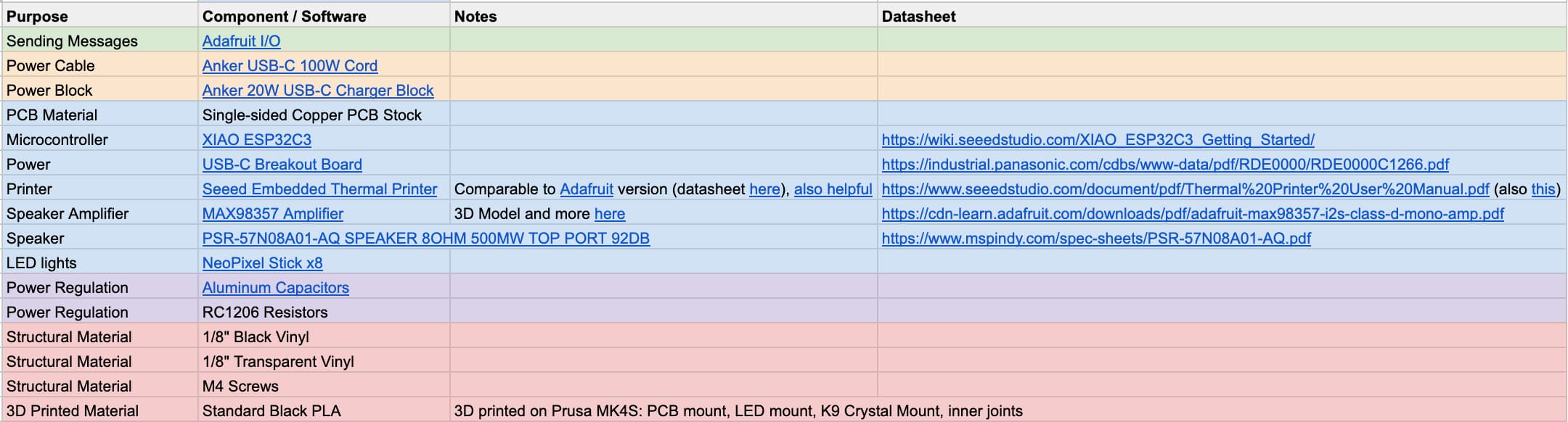
Task: Open the USB-C Breakout Board link
Action: (282, 165)
